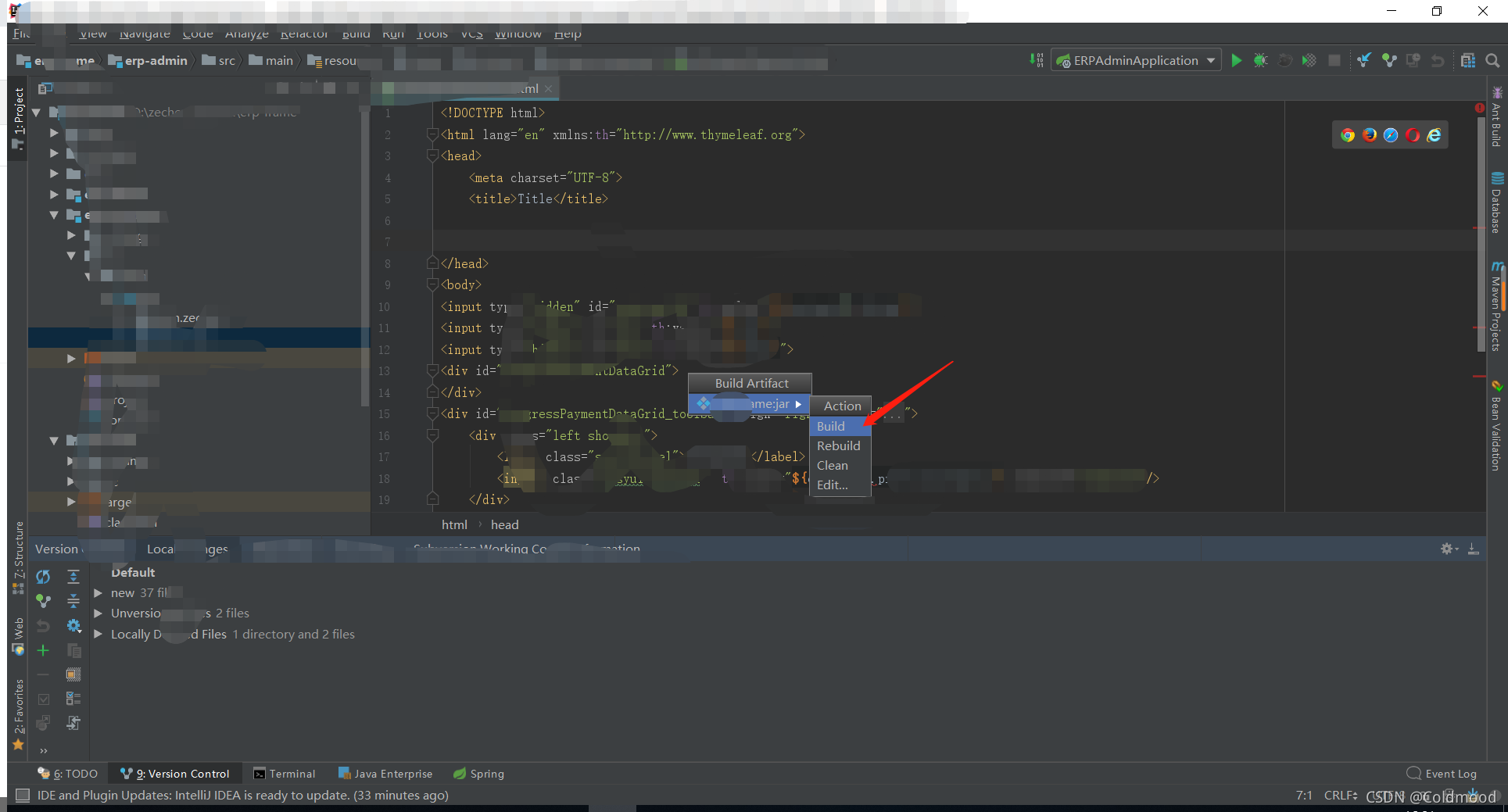Image resolution: width=1508 pixels, height=812 pixels.
Task: Expand the Unversioned Files node
Action: [99, 613]
